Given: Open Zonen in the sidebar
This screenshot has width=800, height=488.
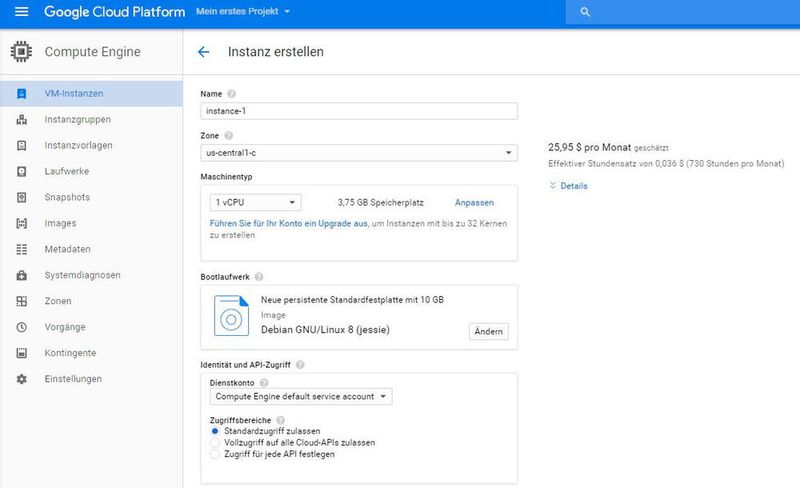Looking at the screenshot, I should tap(91, 301).
